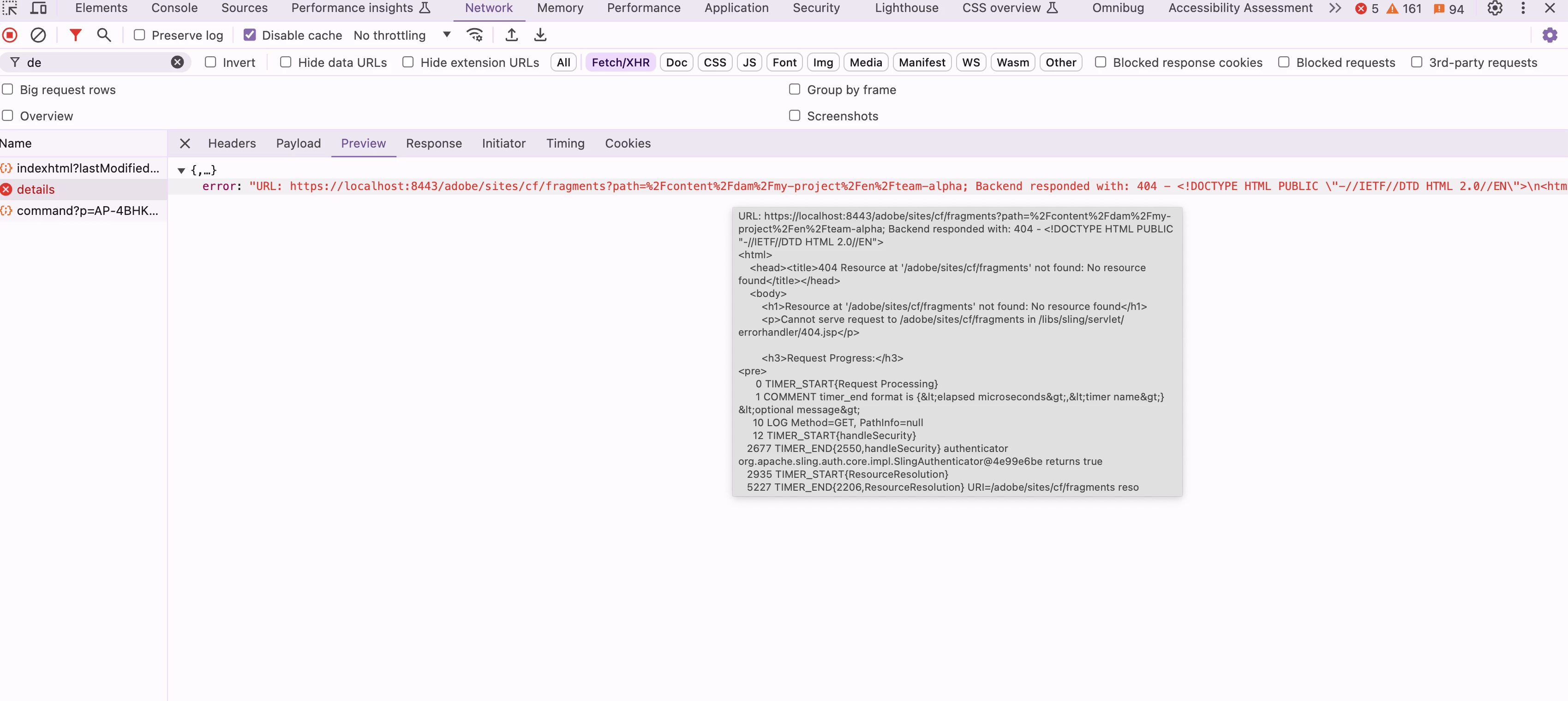The image size is (1568, 701).
Task: Enable Preserve log checkbox
Action: pyautogui.click(x=139, y=36)
